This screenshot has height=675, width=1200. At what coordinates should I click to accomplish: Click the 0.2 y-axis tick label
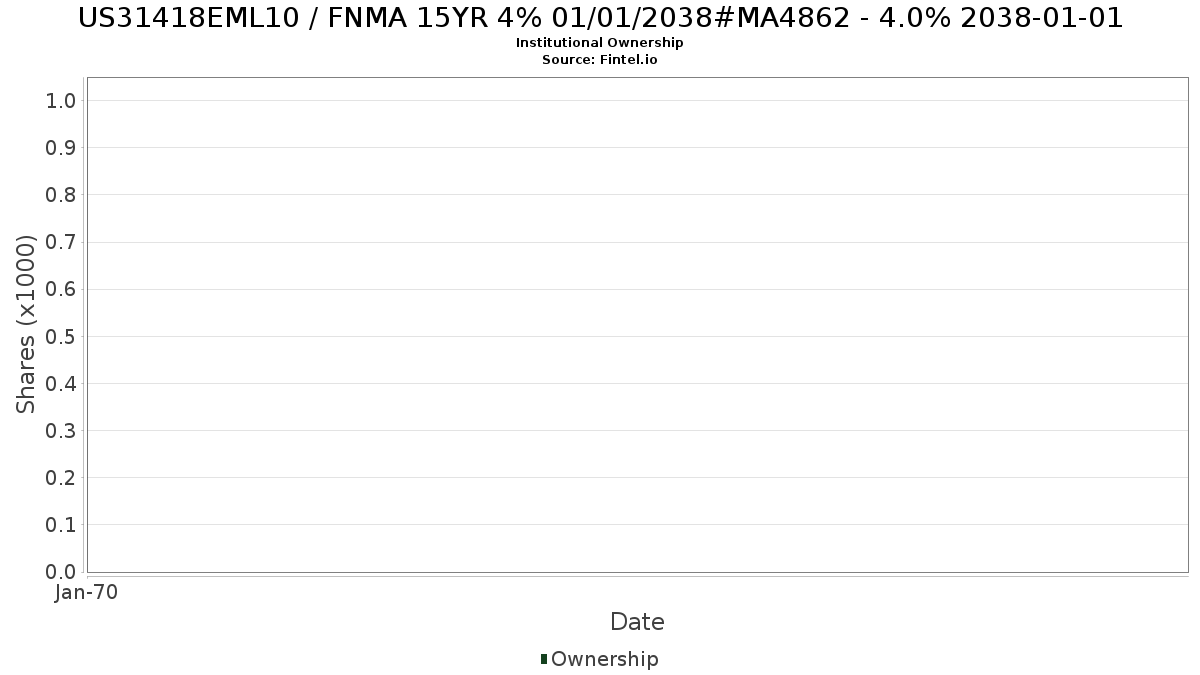(x=61, y=477)
